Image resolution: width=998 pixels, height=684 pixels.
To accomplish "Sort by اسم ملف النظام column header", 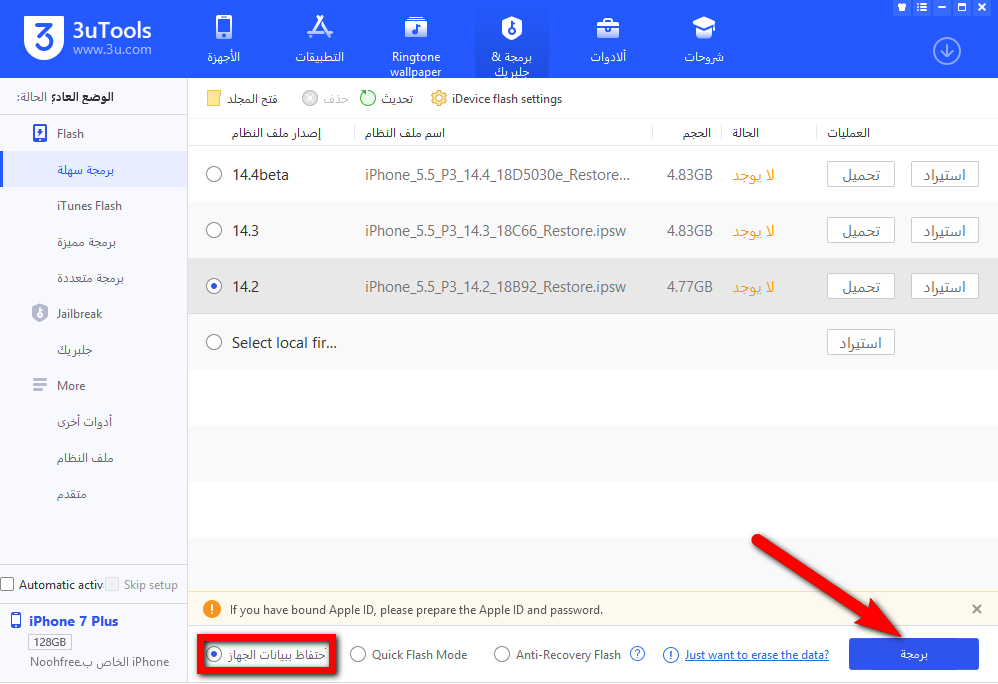I will [x=404, y=133].
